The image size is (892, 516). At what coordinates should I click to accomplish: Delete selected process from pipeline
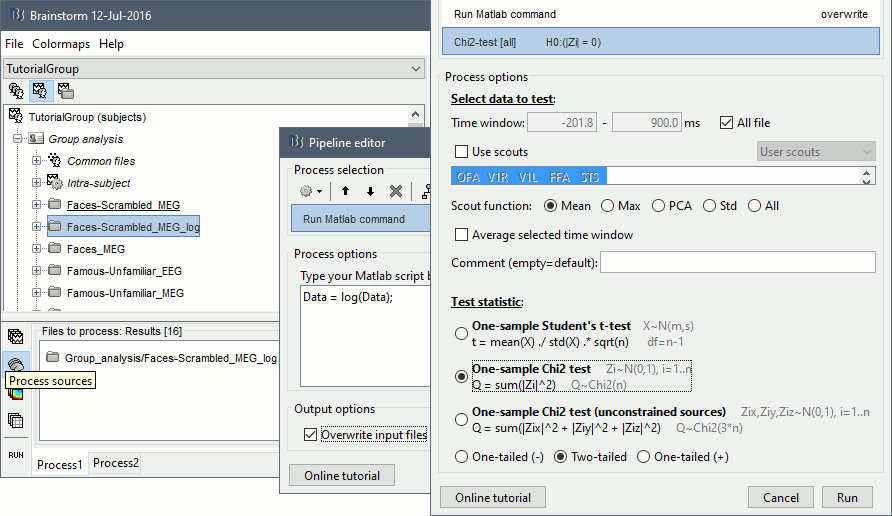tap(396, 191)
